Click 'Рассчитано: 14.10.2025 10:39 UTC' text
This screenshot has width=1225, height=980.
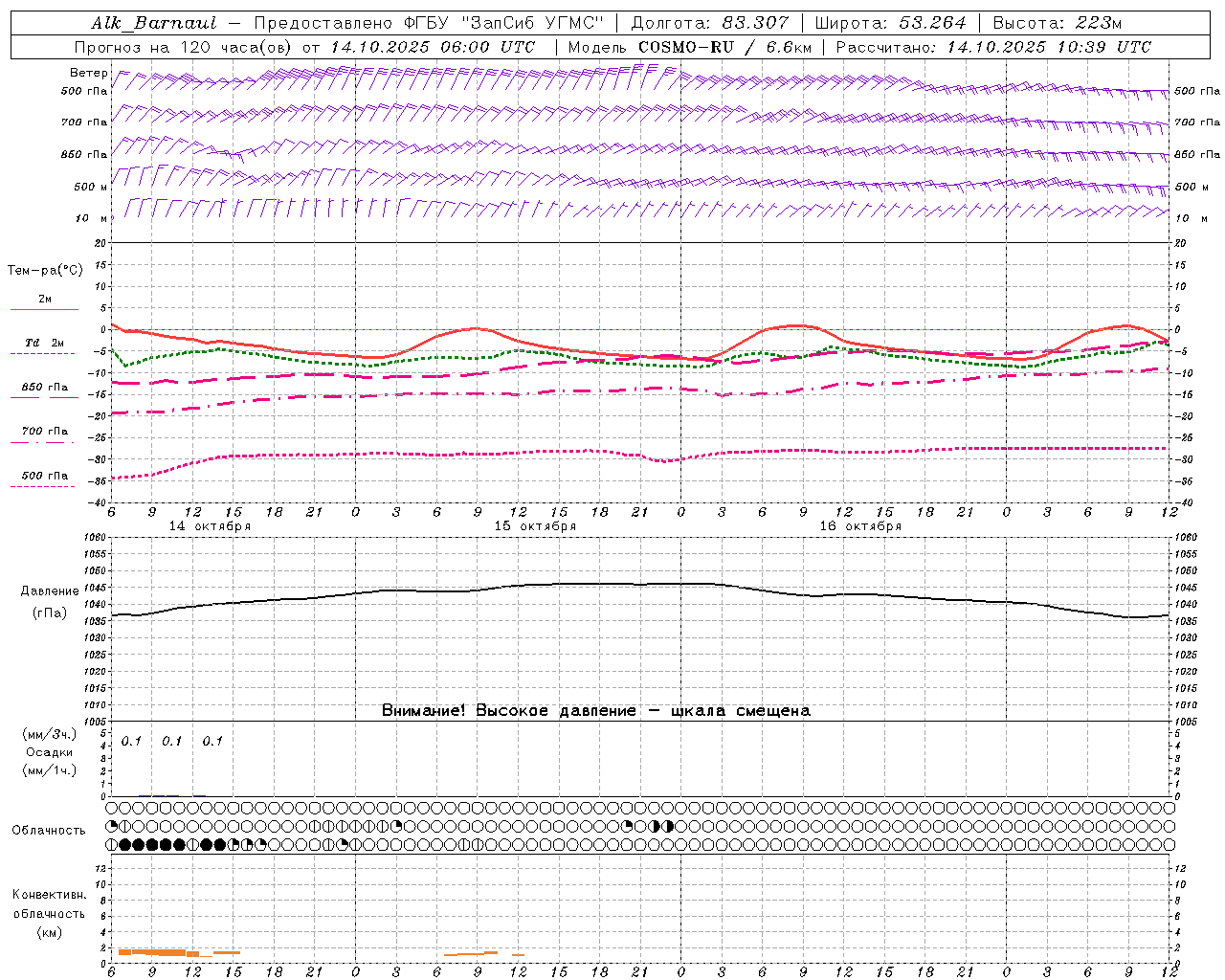click(993, 47)
